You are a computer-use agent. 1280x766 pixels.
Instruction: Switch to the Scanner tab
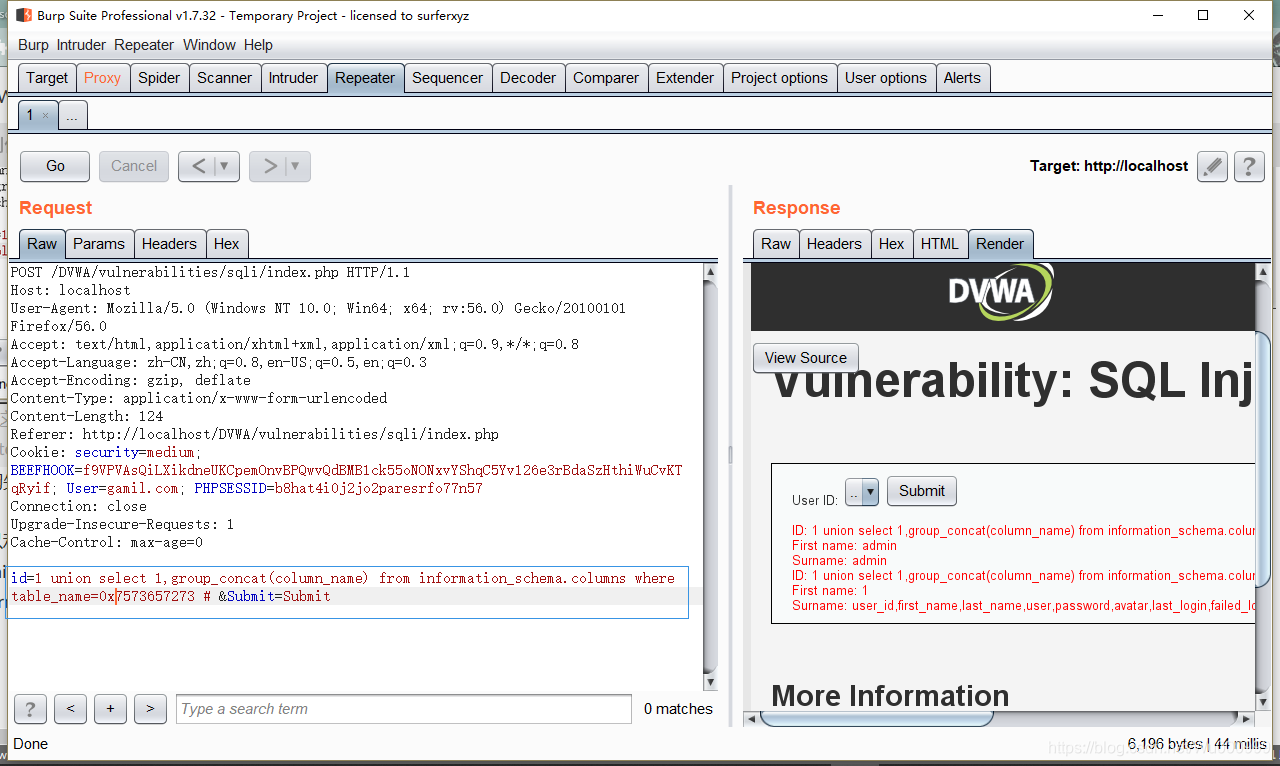click(224, 78)
